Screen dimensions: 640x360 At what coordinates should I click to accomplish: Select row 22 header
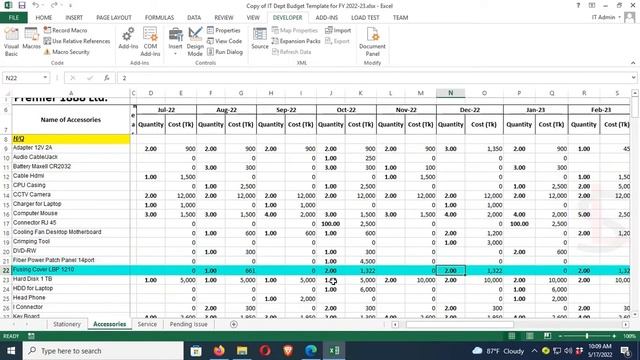click(x=6, y=270)
